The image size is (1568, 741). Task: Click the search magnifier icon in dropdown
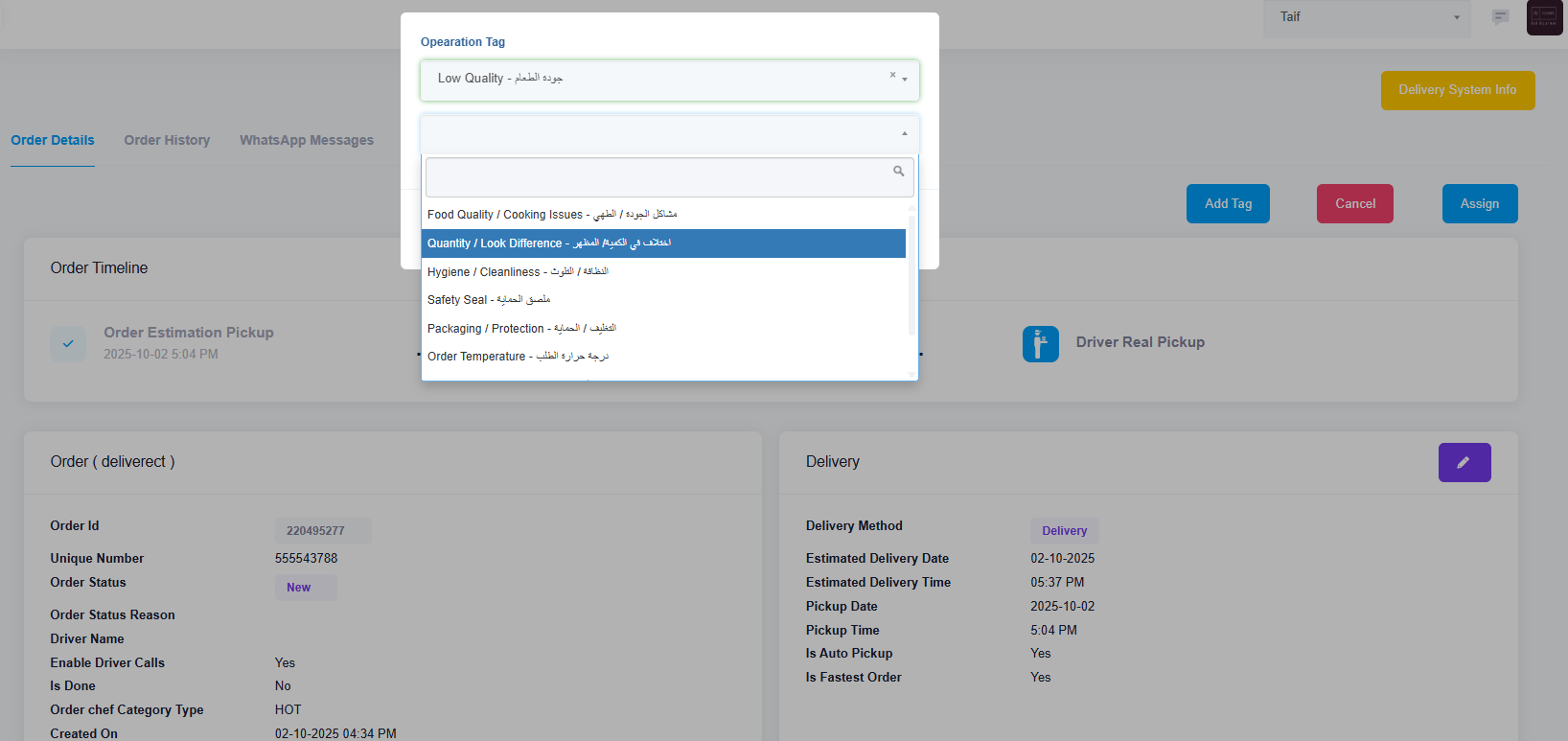(x=898, y=172)
